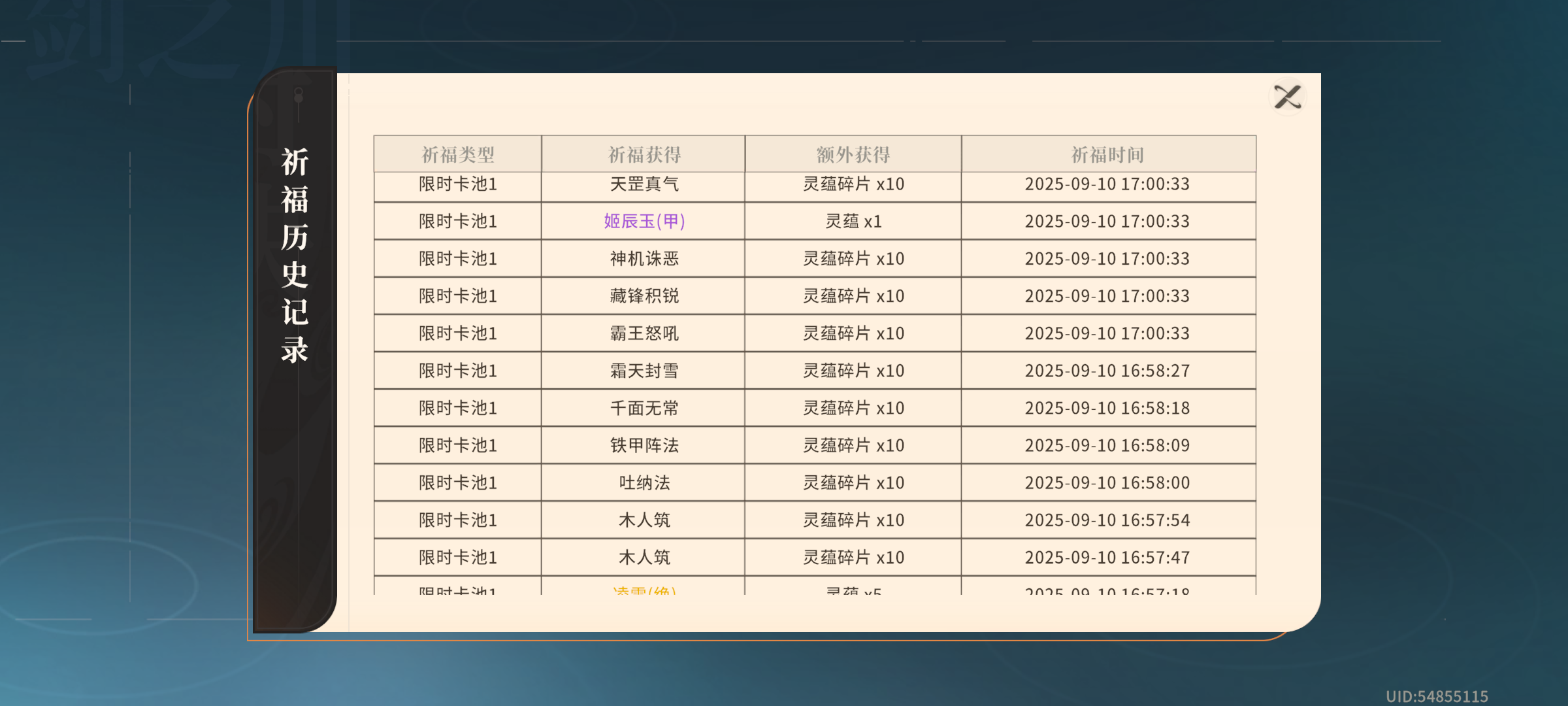Select the 祈福类型 column header

457,154
